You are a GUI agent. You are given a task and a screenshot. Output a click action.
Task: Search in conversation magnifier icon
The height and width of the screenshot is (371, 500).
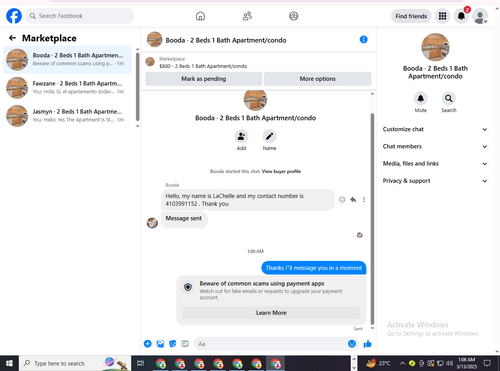449,98
